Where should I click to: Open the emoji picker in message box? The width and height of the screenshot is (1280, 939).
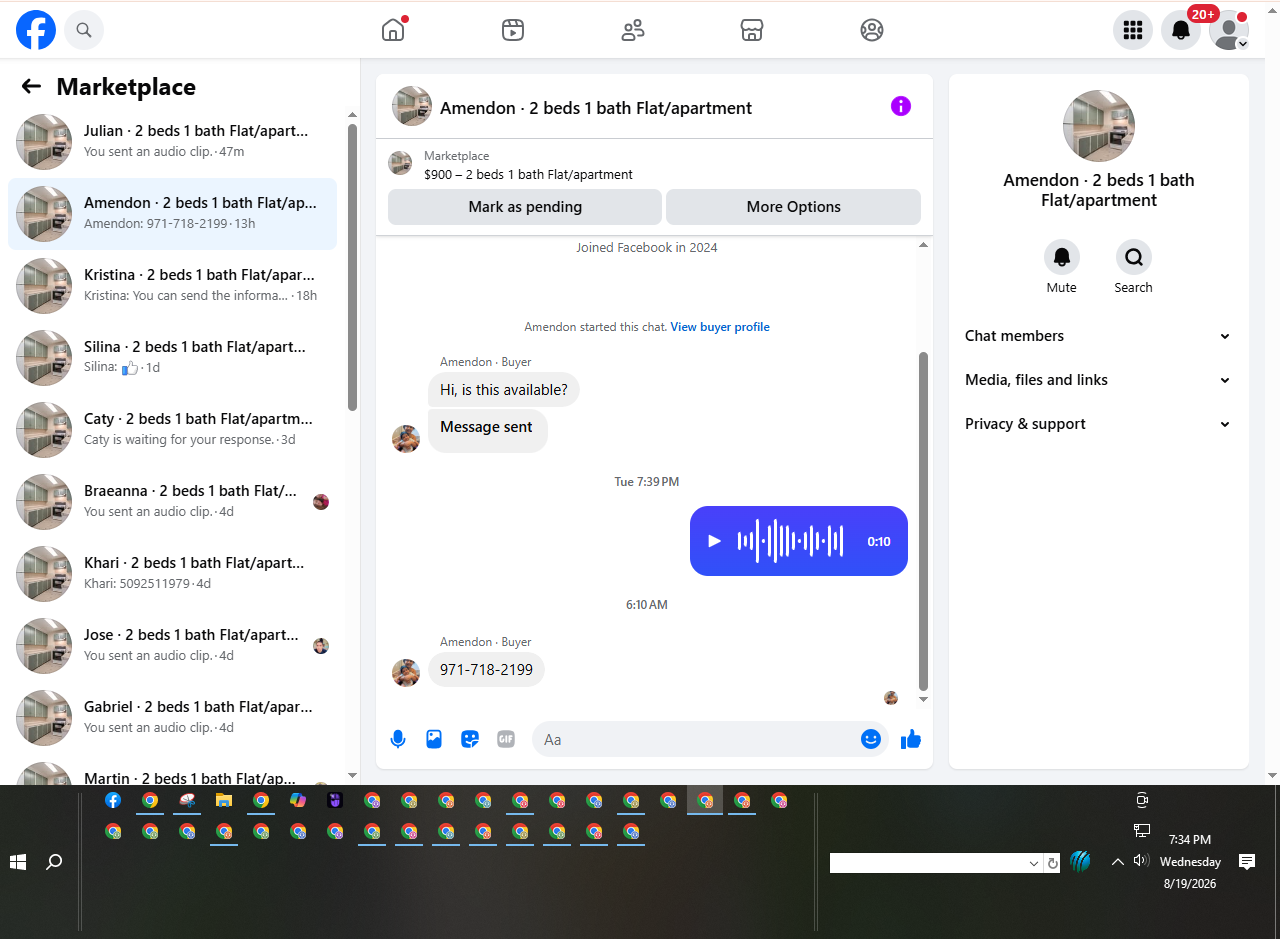[871, 739]
